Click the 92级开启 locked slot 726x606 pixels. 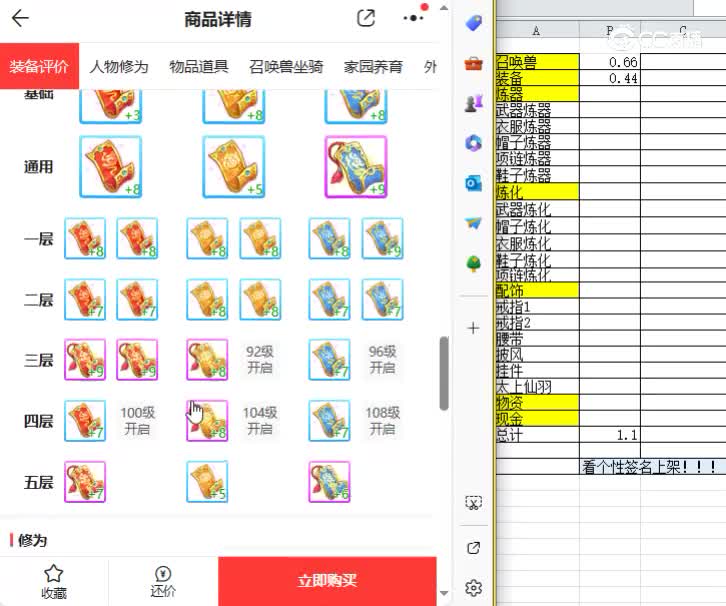pyautogui.click(x=260, y=360)
